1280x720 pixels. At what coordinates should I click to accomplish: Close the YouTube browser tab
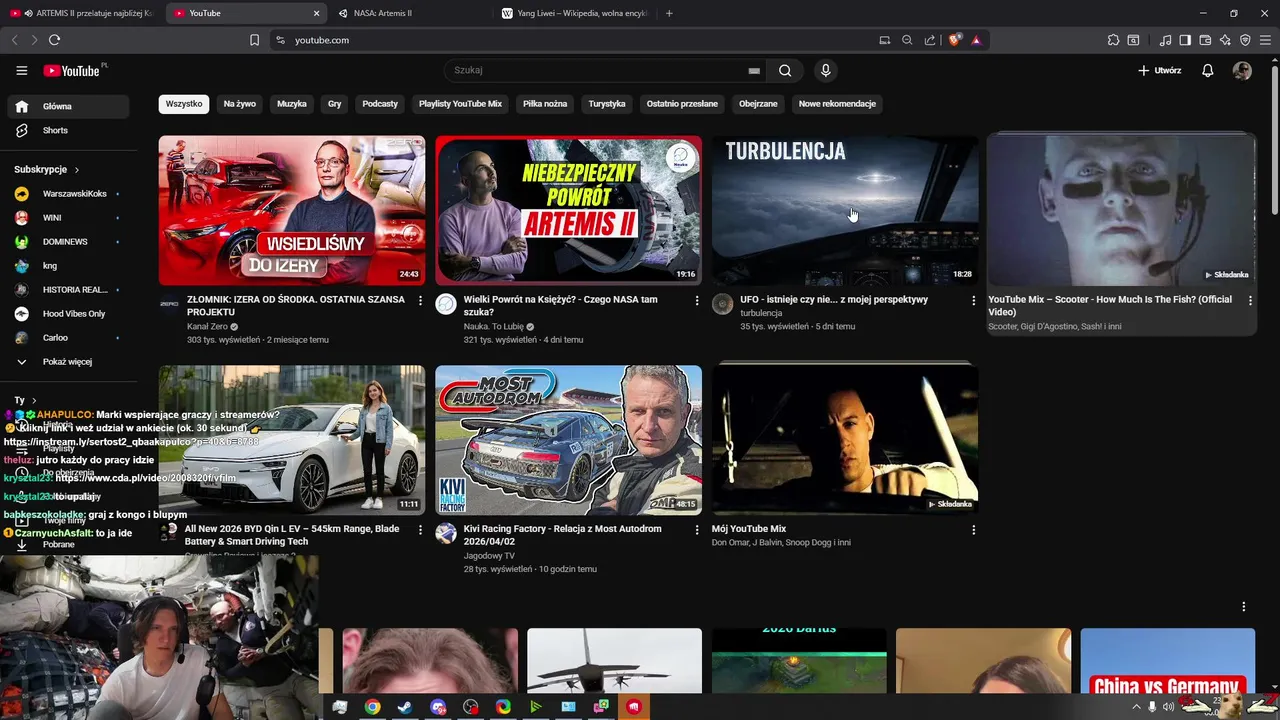(317, 13)
